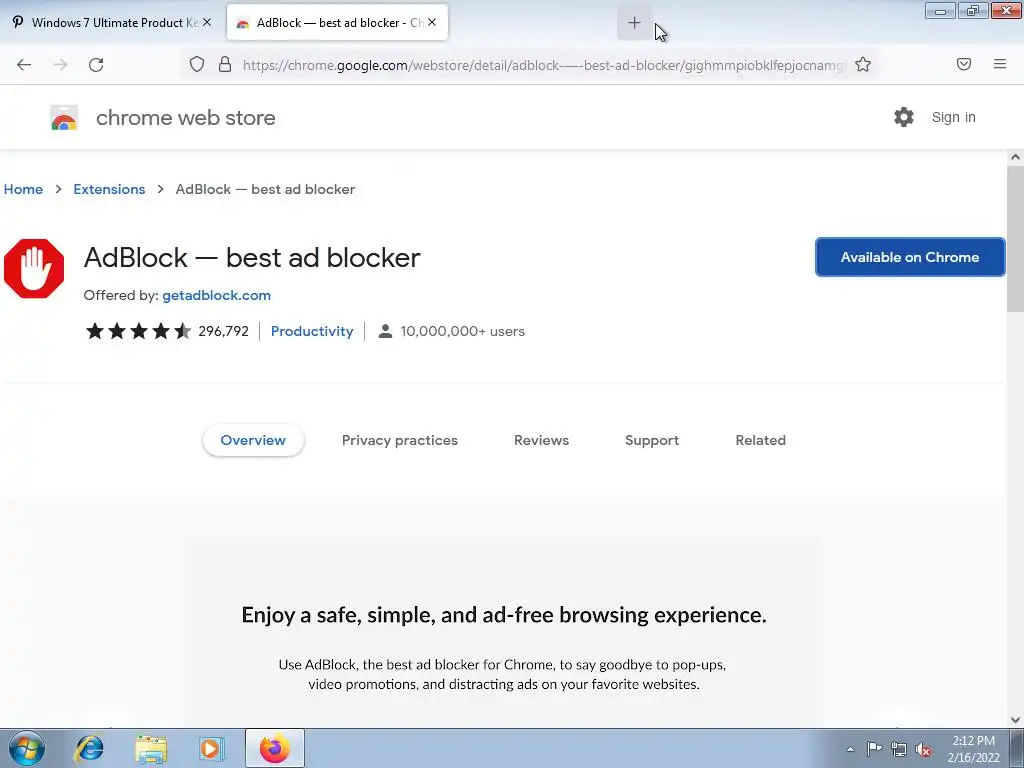Click the page scrollbar down arrow
1024x768 pixels.
[x=1015, y=720]
